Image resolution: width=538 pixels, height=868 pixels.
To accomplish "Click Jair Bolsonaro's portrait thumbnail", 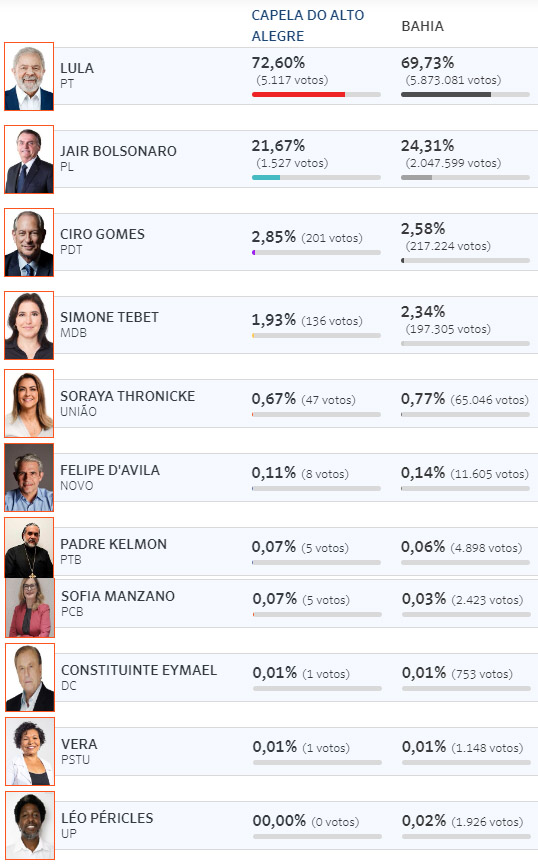I will 29,159.
